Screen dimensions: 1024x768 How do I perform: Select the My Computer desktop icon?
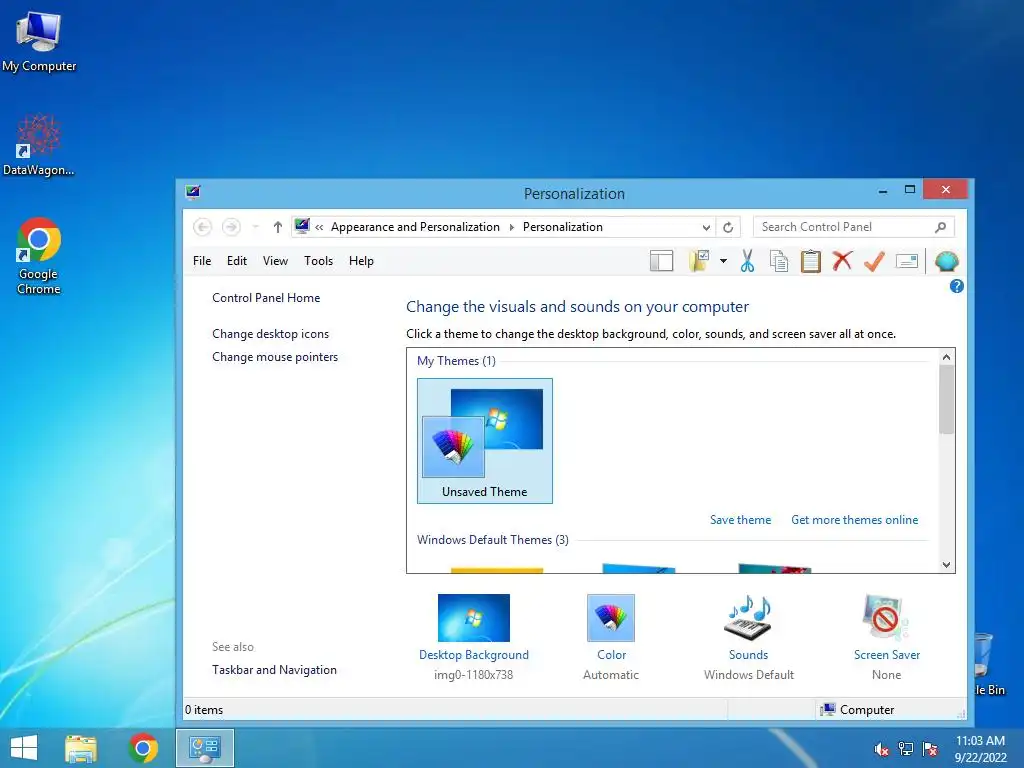pos(39,40)
